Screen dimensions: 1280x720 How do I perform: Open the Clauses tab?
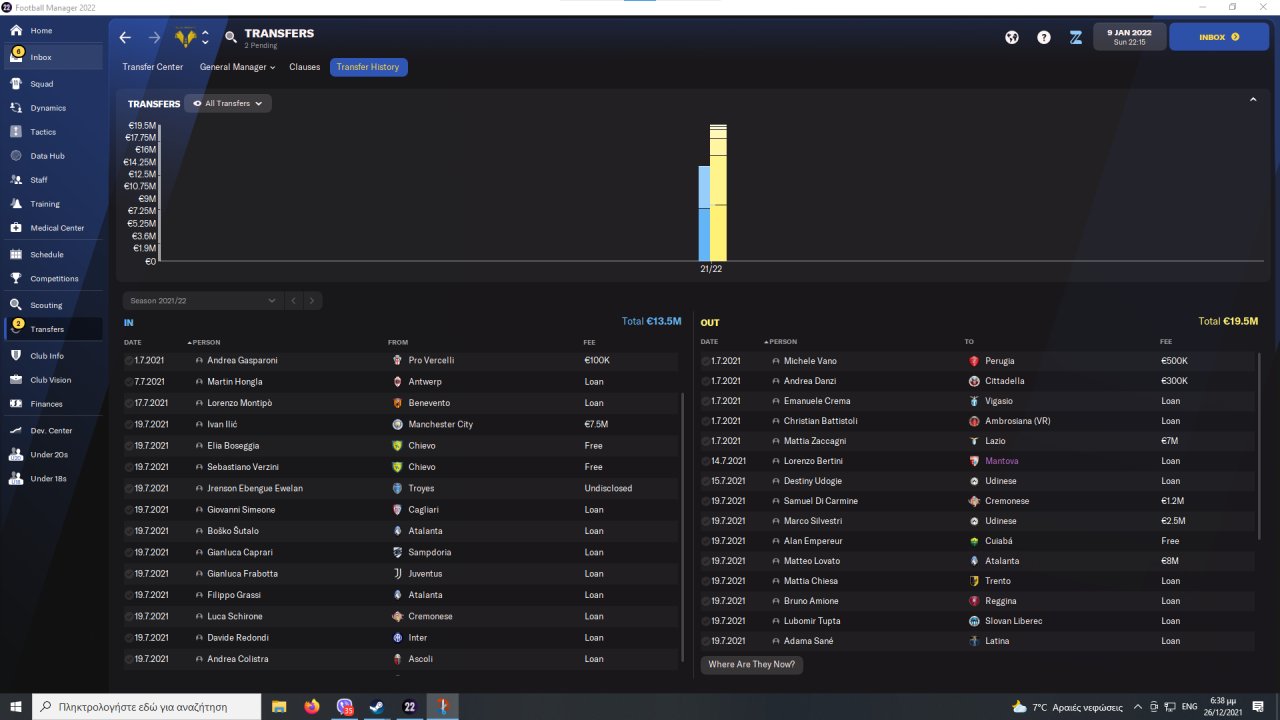coord(305,67)
